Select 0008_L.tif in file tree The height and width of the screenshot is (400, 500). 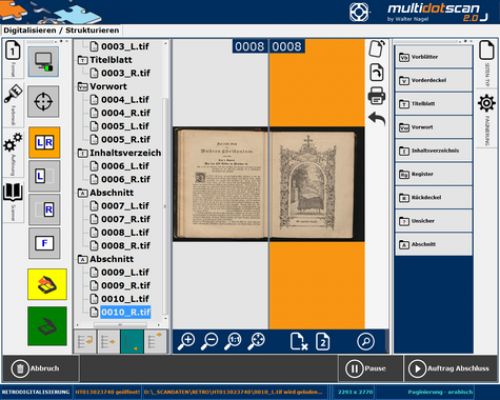click(x=125, y=232)
